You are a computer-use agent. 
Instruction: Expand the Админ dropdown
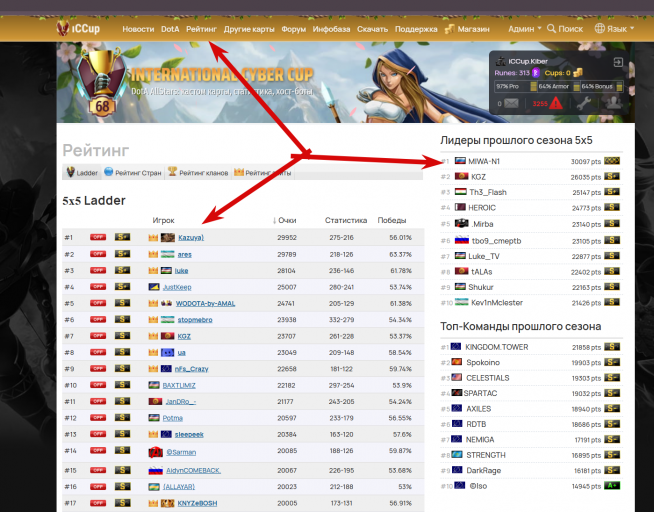[x=524, y=29]
